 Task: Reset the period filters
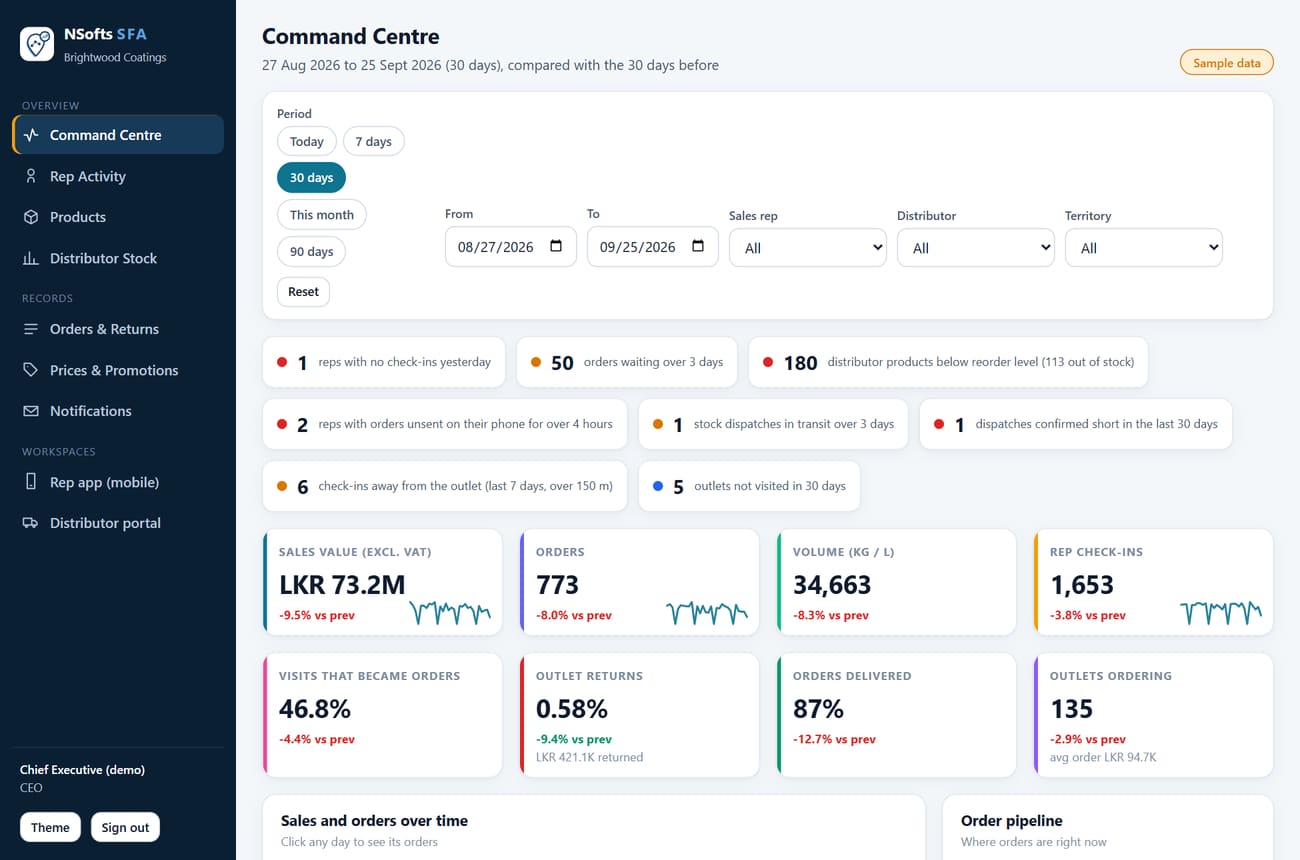303,292
